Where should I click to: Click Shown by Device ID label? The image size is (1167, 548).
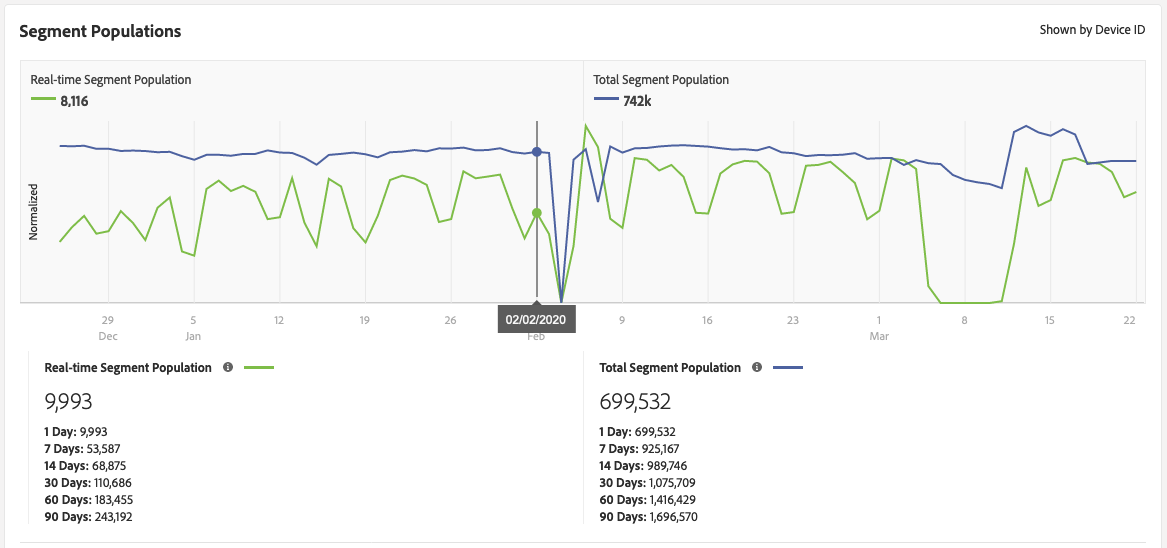[x=1092, y=30]
